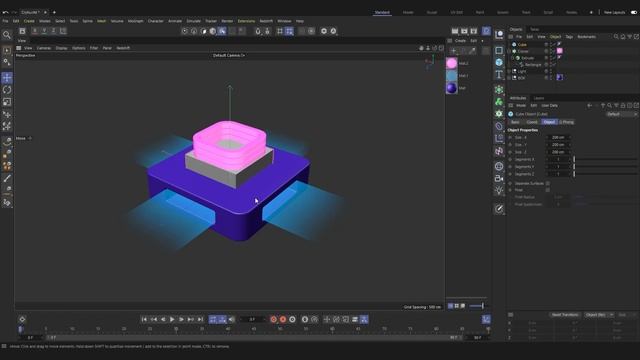The width and height of the screenshot is (640, 360).
Task: Adjust material thumbnail size slider
Action: tap(477, 306)
